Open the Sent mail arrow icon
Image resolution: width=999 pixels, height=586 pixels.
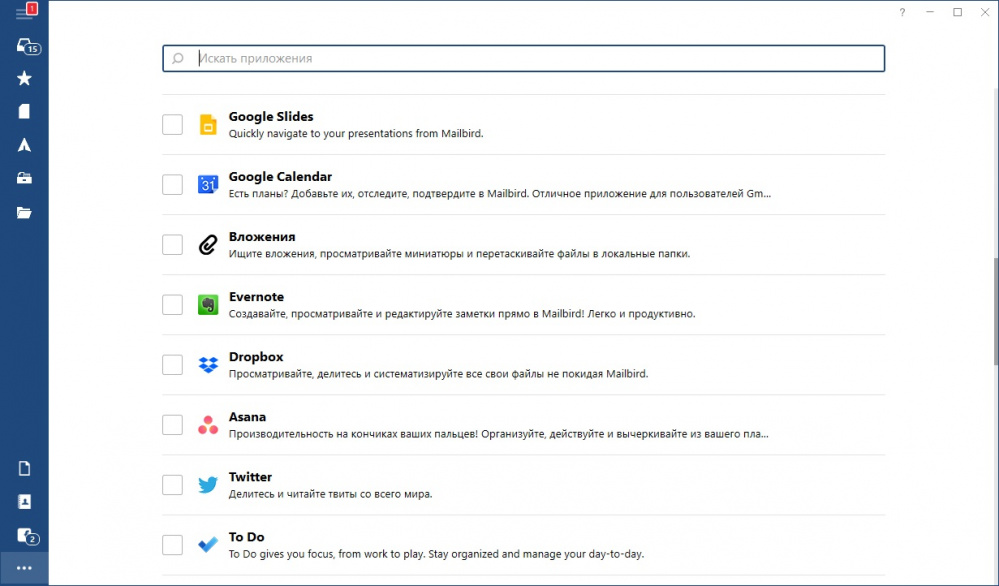pos(24,145)
